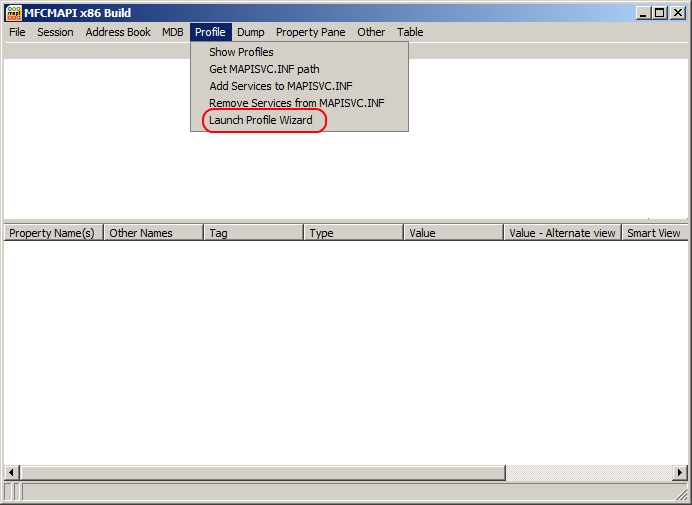Open the Dump menu
Screen dimensions: 692x505
click(251, 32)
